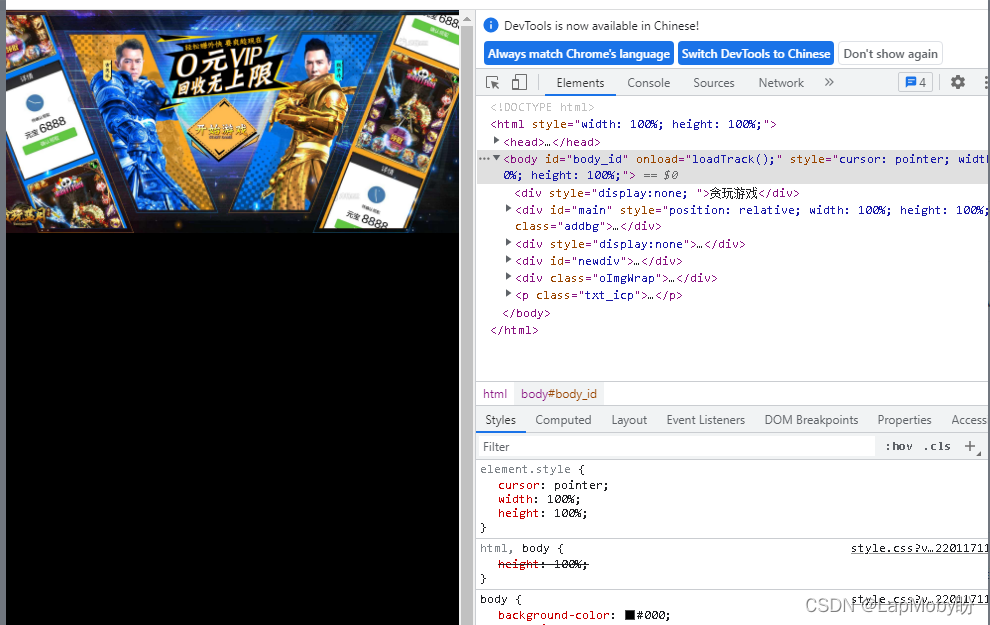Image resolution: width=990 pixels, height=625 pixels.
Task: Click the struck-through height: 100% declaration
Action: click(x=542, y=564)
